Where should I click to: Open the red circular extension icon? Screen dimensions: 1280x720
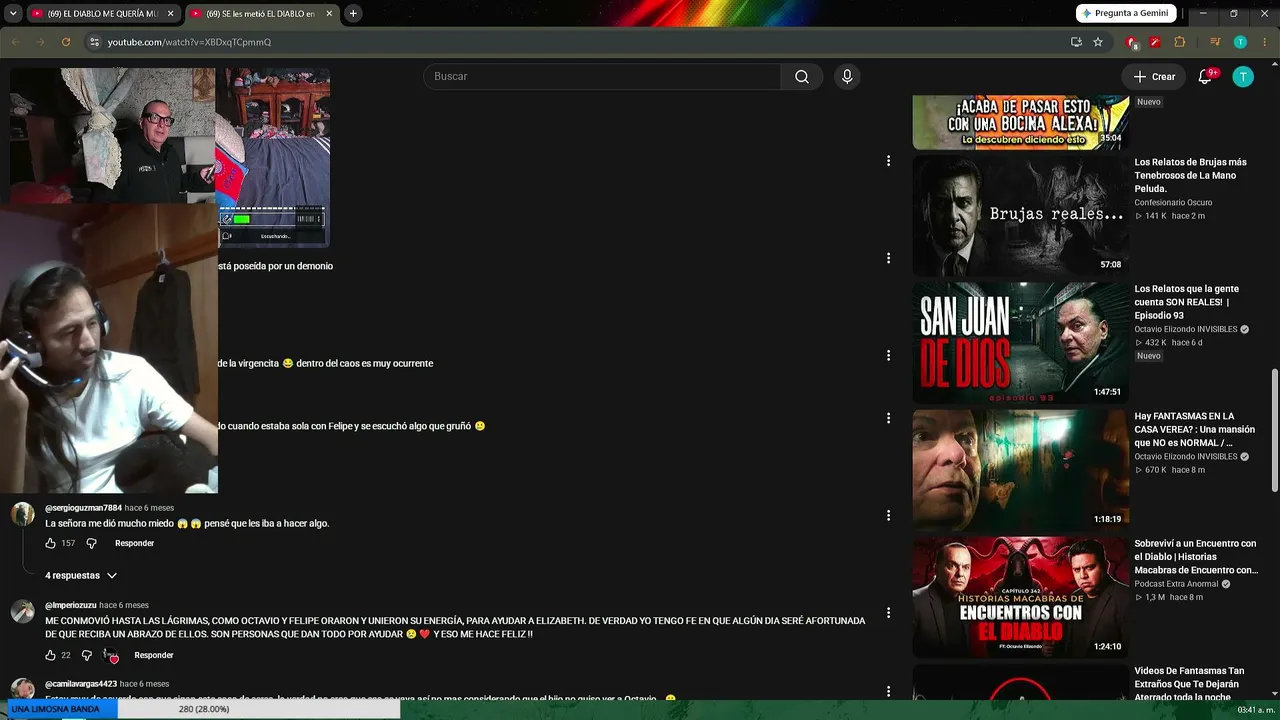point(1132,42)
